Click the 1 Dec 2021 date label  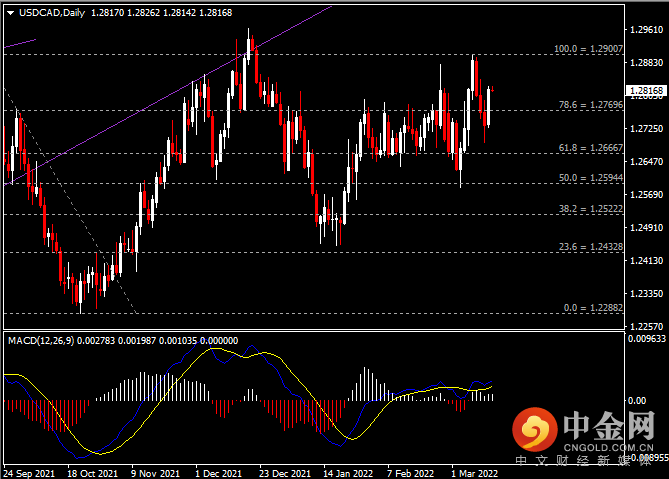point(218,473)
